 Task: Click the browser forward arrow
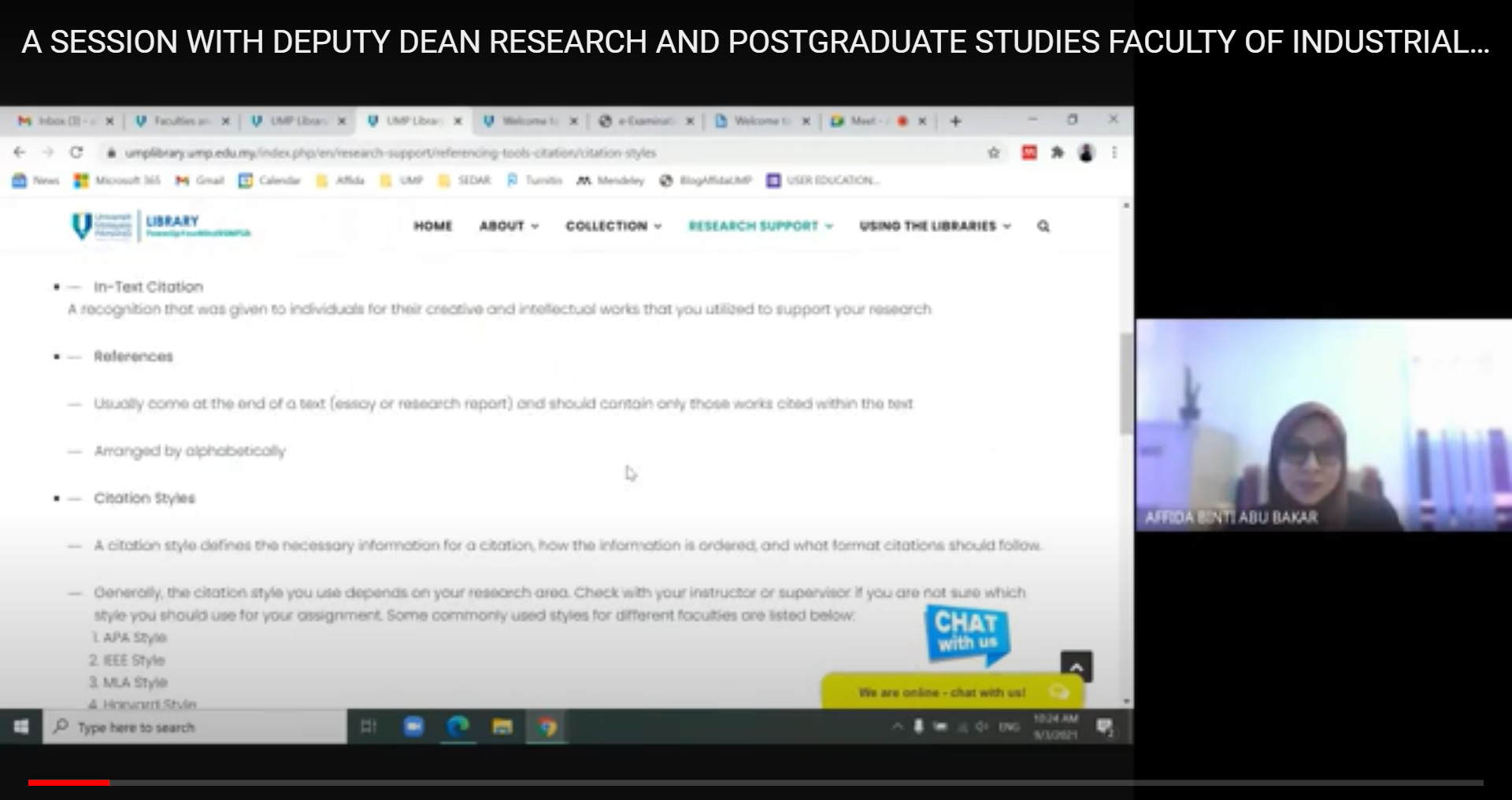[x=48, y=152]
